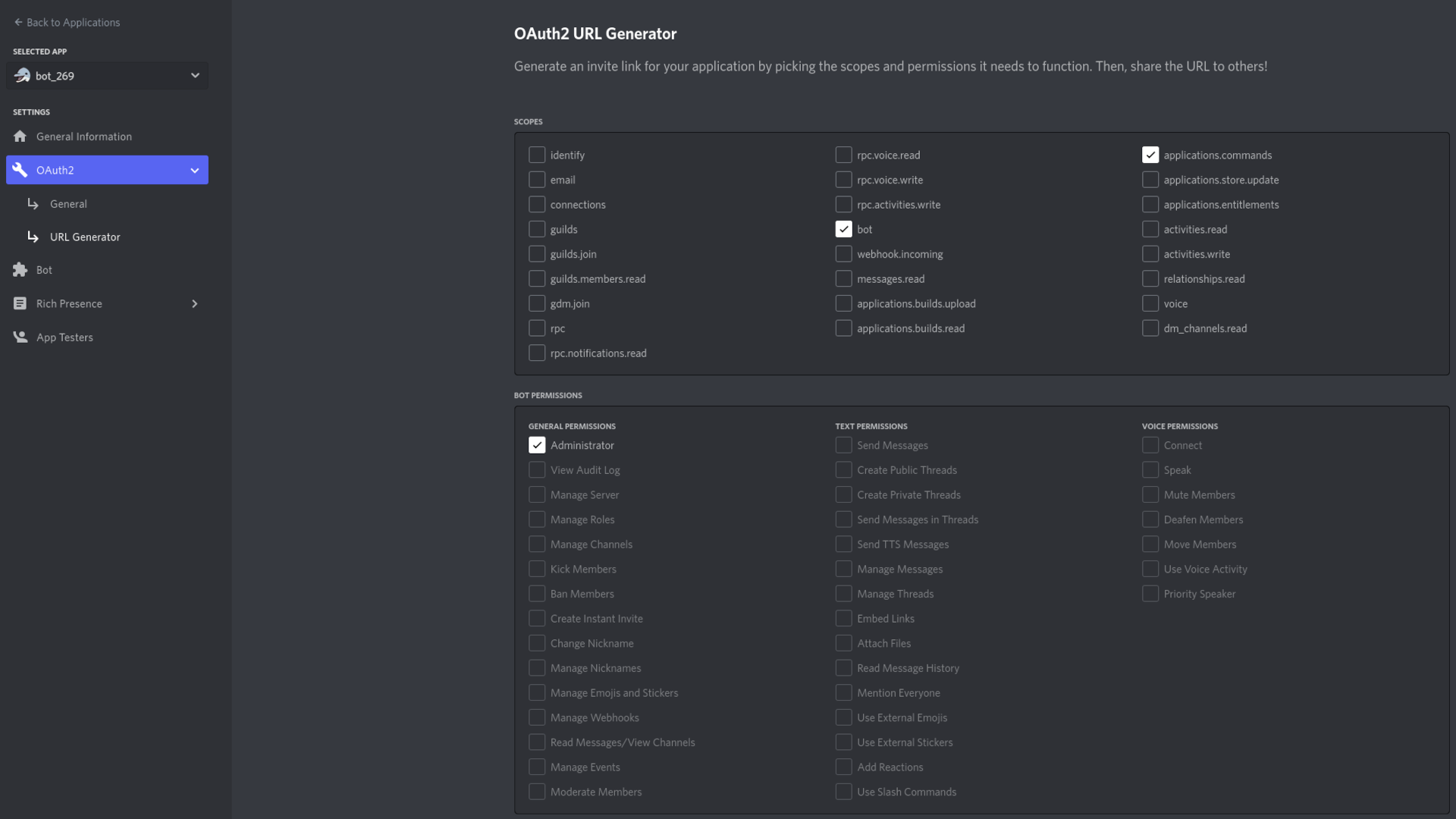1456x819 pixels.
Task: Uncheck the Administrator permission
Action: tap(537, 445)
